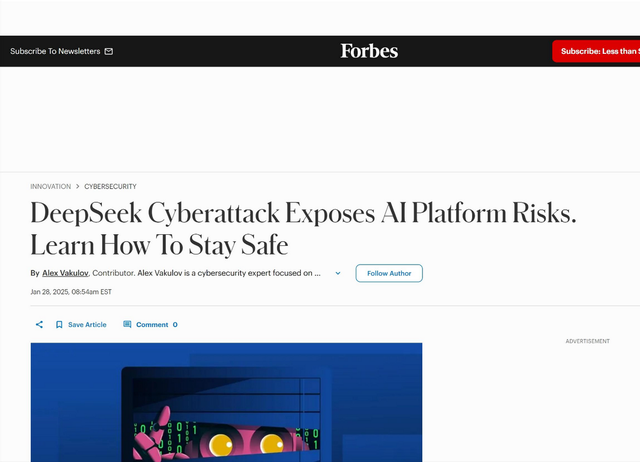Click the article's hero illustration image
Viewport: 640px width, 462px height.
coord(226,402)
